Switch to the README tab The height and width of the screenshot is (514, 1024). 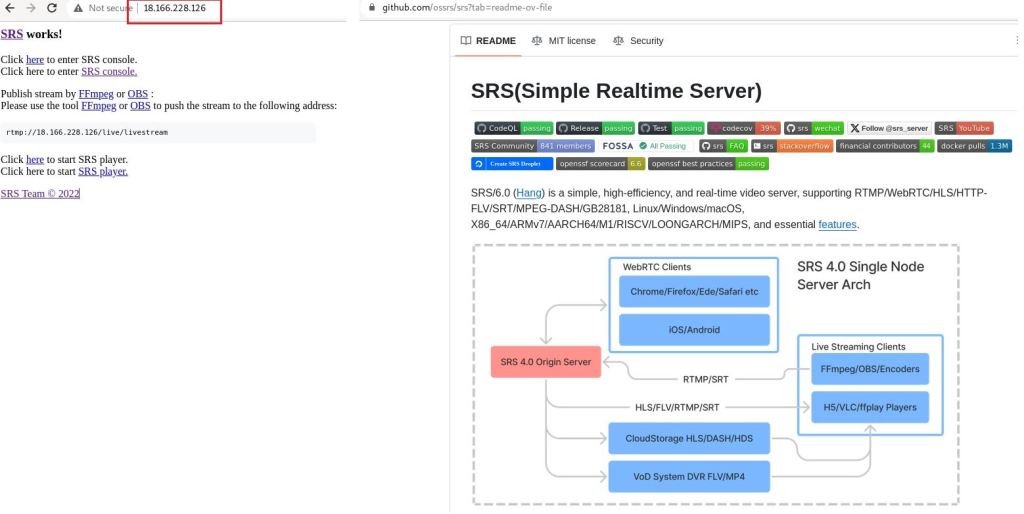click(488, 41)
